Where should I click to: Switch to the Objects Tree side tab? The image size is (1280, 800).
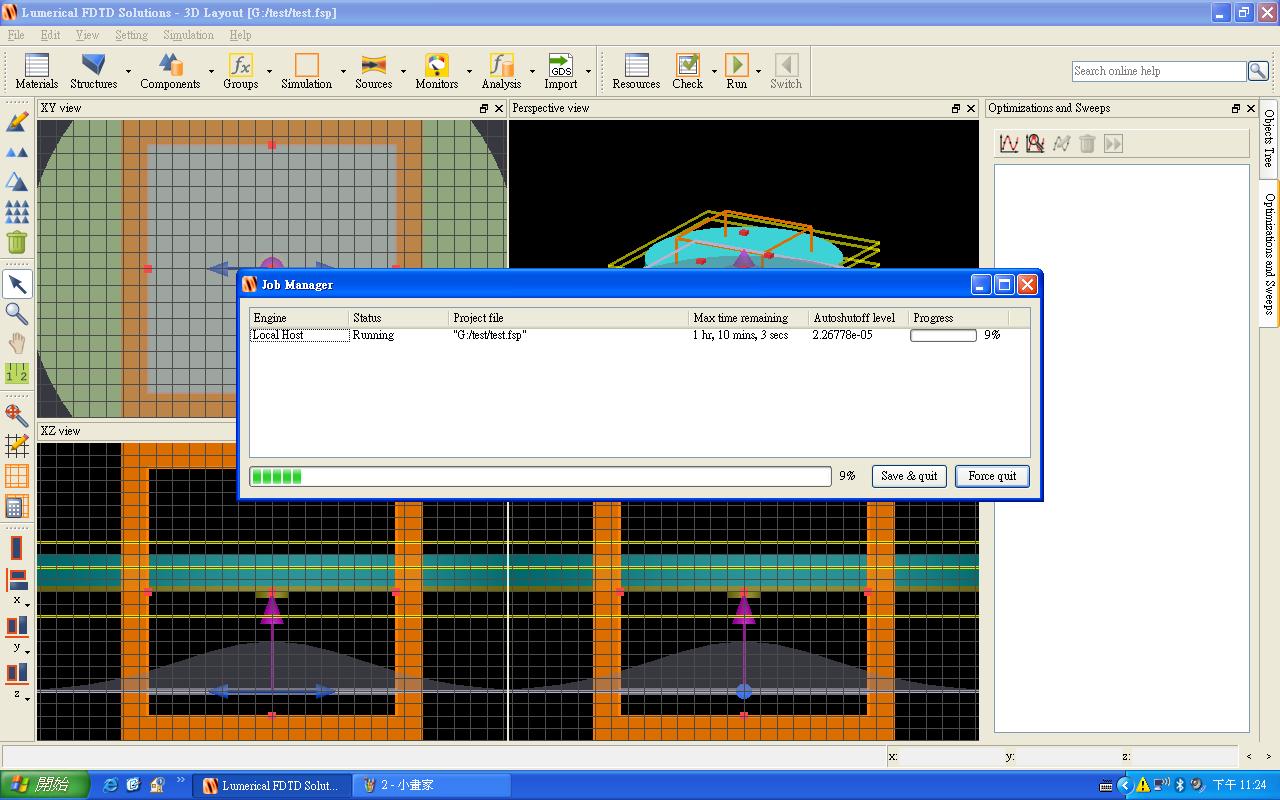(x=1269, y=139)
